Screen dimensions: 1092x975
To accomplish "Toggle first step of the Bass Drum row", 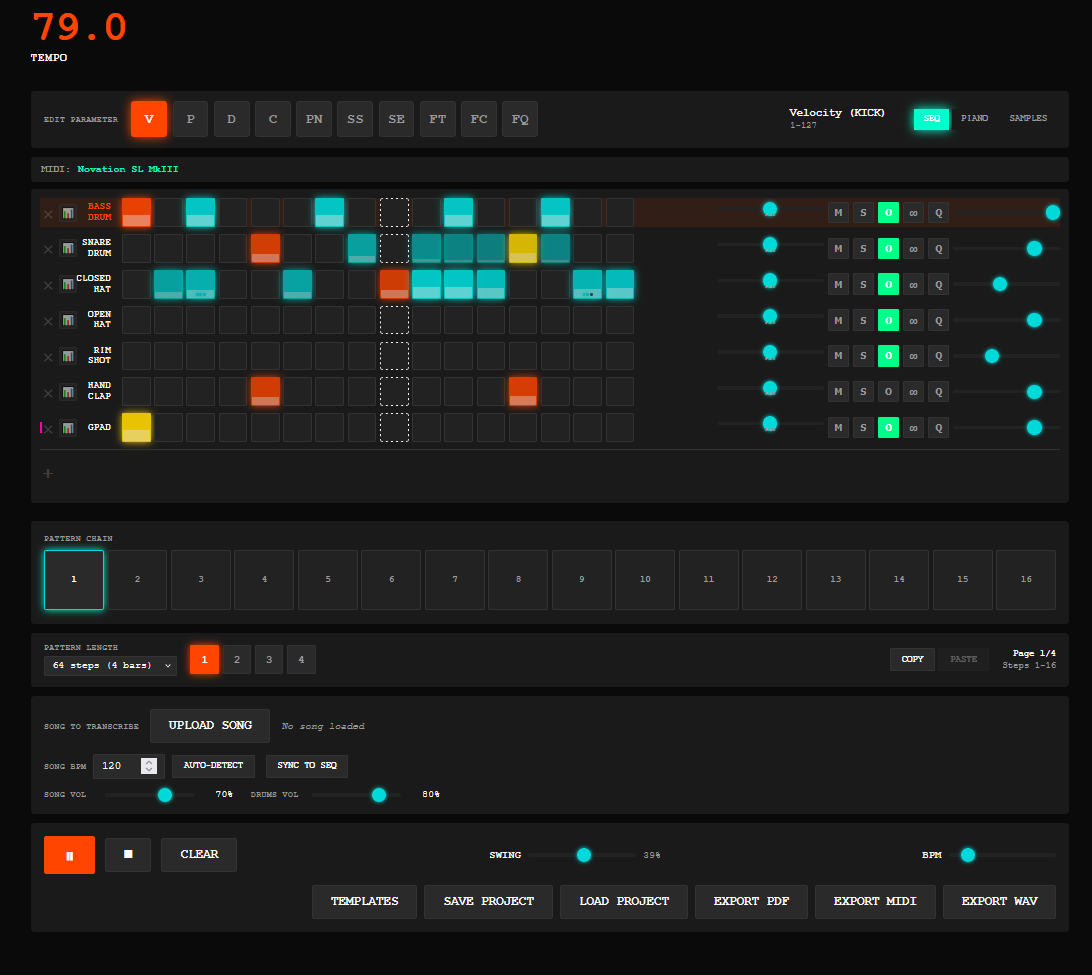I will (136, 212).
